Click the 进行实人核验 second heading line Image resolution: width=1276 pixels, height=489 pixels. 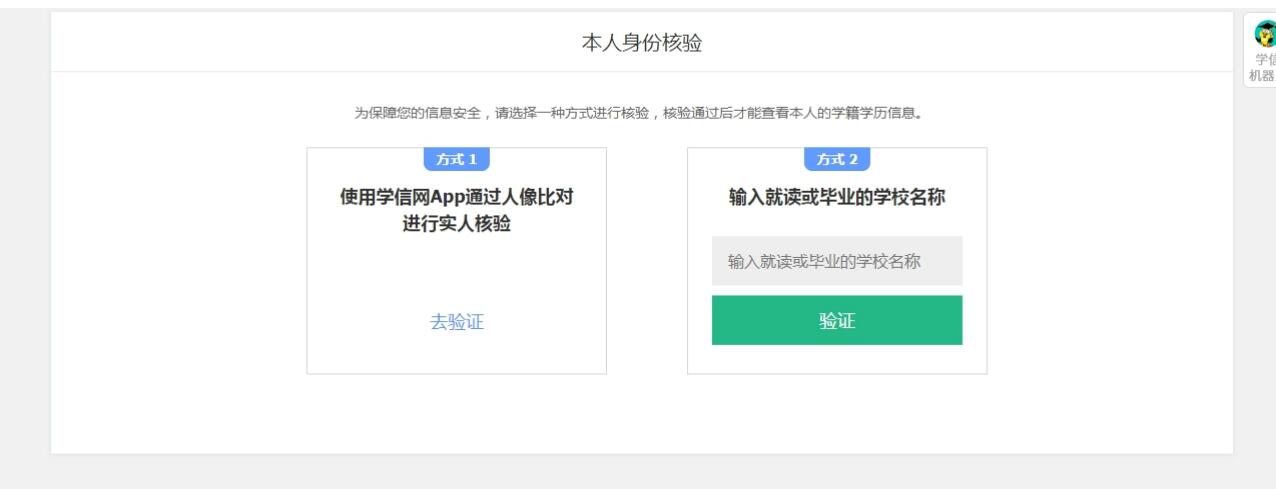click(x=457, y=224)
